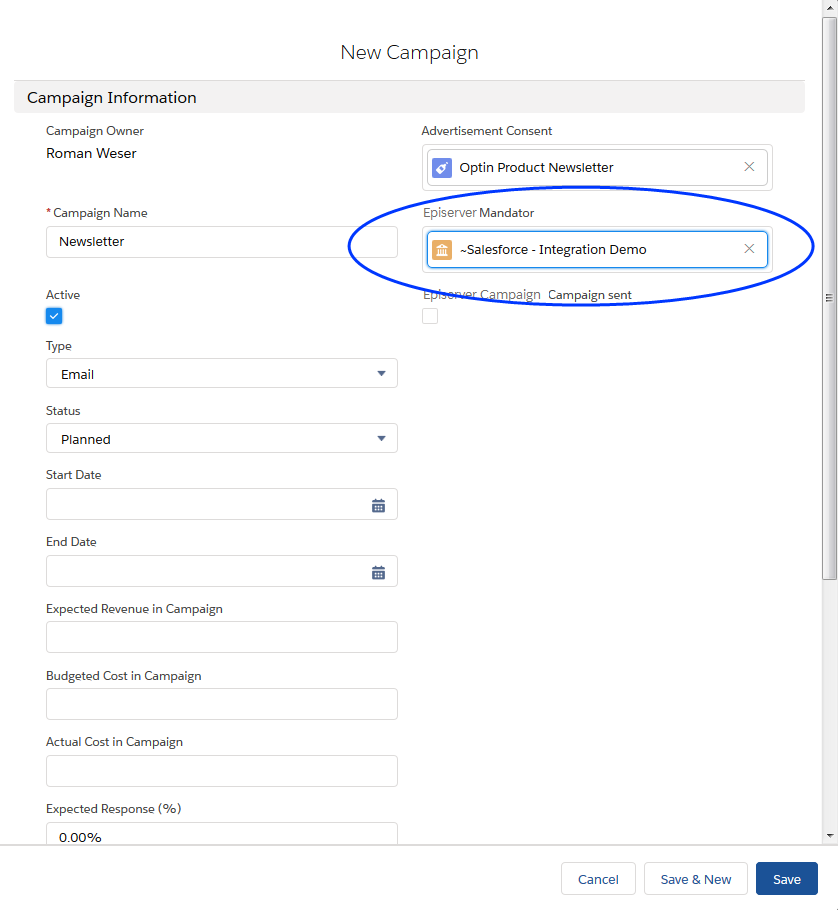Click the vertical scrollbar thumb
The width and height of the screenshot is (838, 910).
(x=829, y=298)
